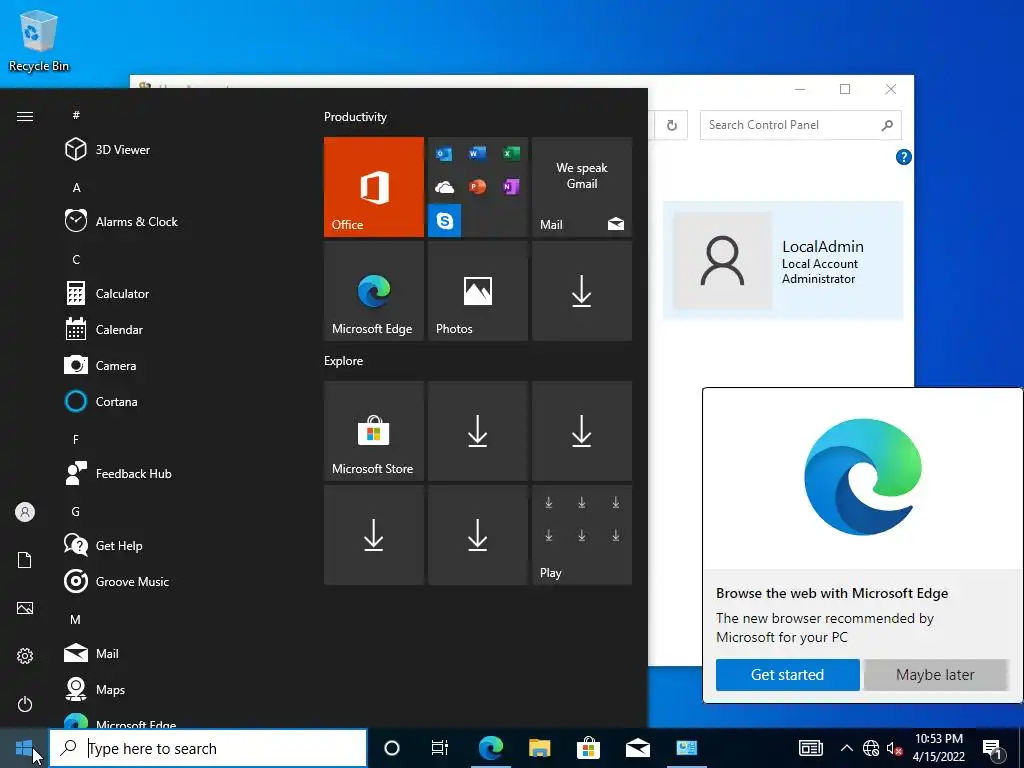Open the Play tile folder
The height and width of the screenshot is (768, 1024).
(x=582, y=535)
